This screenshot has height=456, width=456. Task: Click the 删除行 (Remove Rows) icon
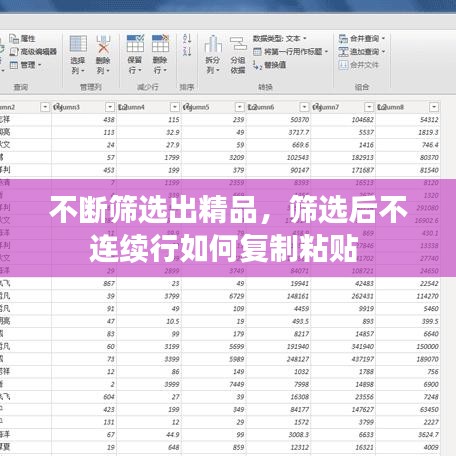(x=160, y=55)
